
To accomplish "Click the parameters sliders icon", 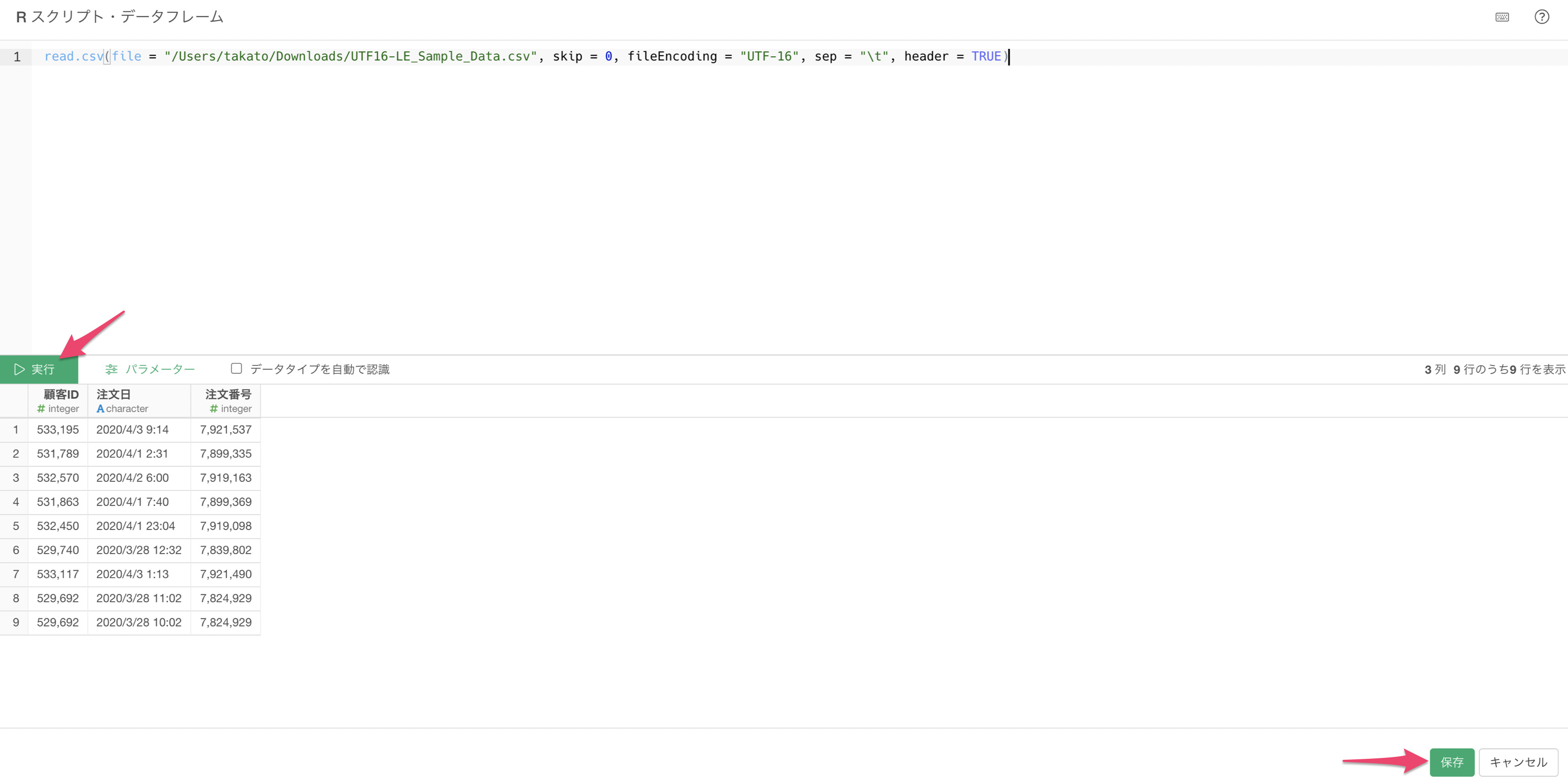I will tap(110, 369).
